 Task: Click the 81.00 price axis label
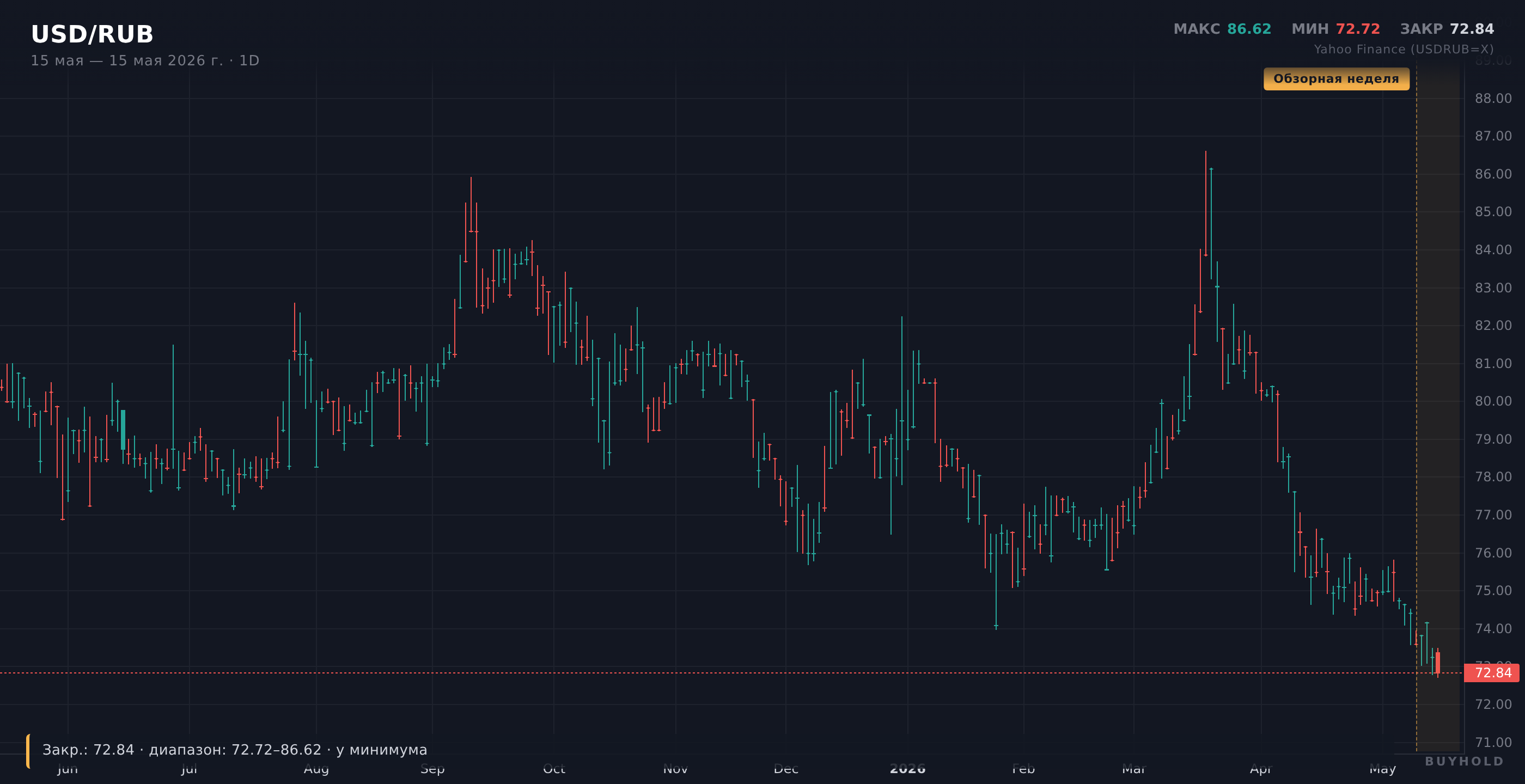(1493, 363)
